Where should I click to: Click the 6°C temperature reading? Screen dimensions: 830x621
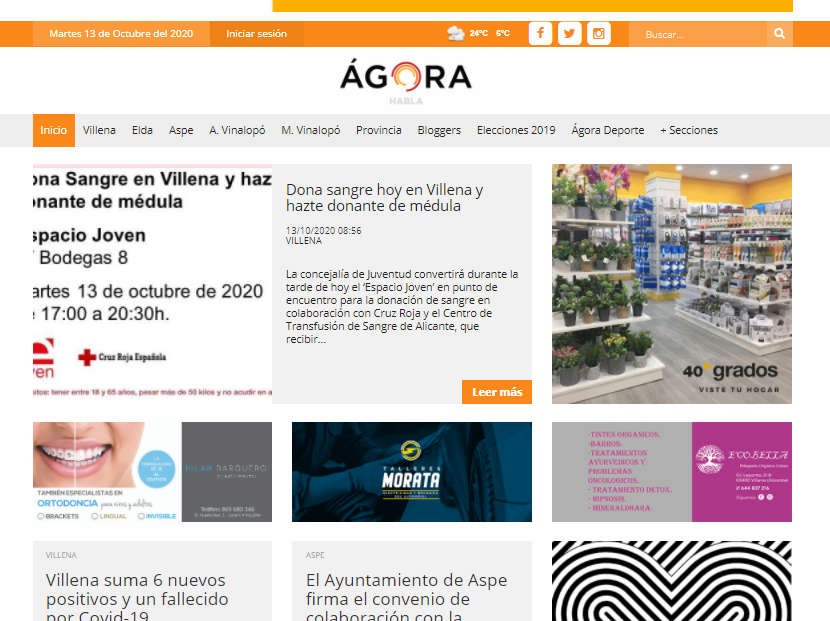click(x=503, y=33)
